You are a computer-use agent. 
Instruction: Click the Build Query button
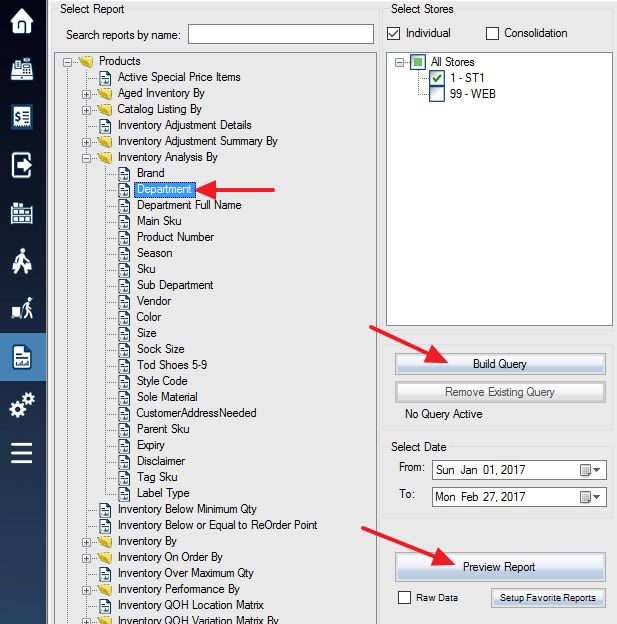[x=500, y=364]
